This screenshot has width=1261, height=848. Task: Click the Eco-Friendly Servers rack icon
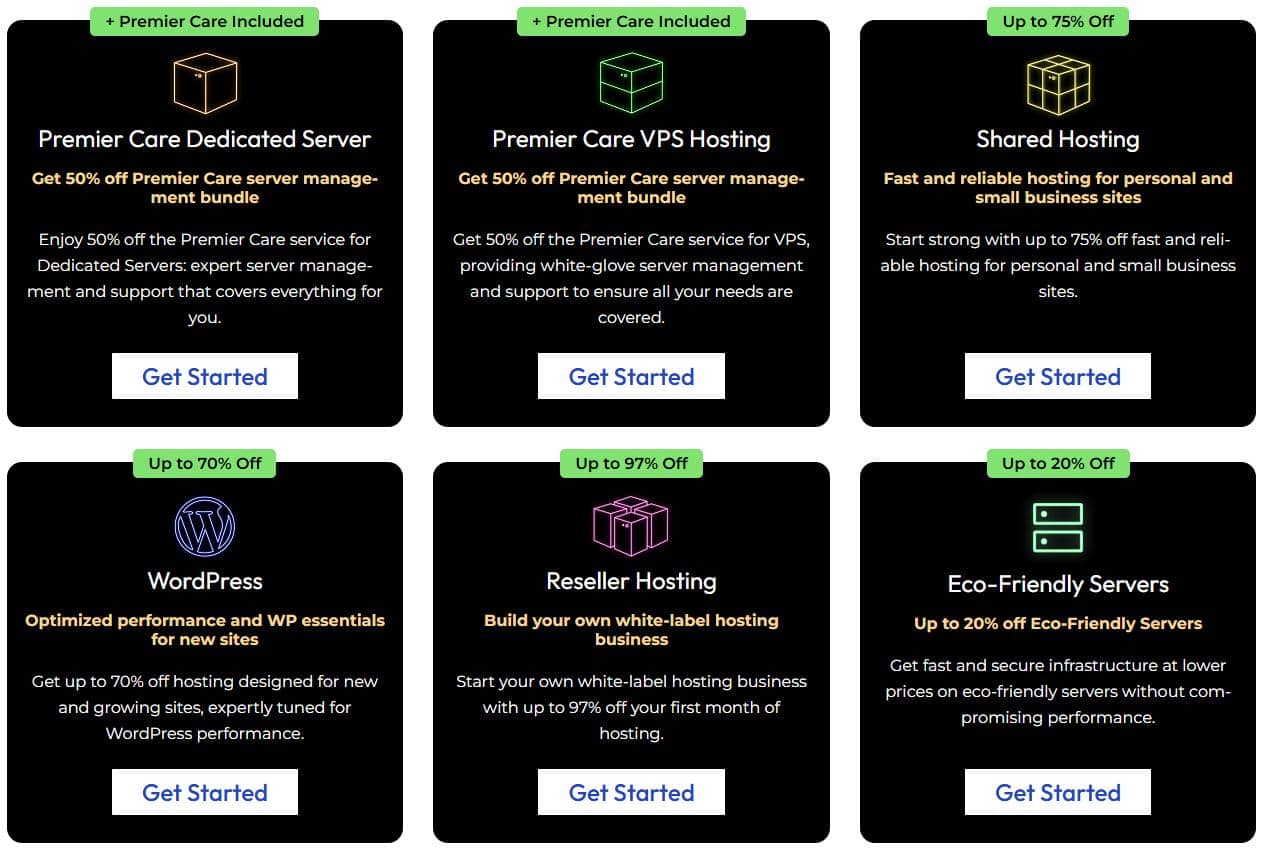tap(1058, 528)
